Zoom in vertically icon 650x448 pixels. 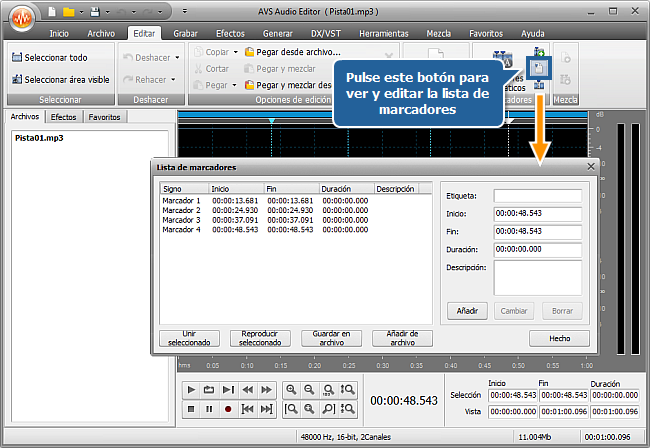pyautogui.click(x=347, y=390)
